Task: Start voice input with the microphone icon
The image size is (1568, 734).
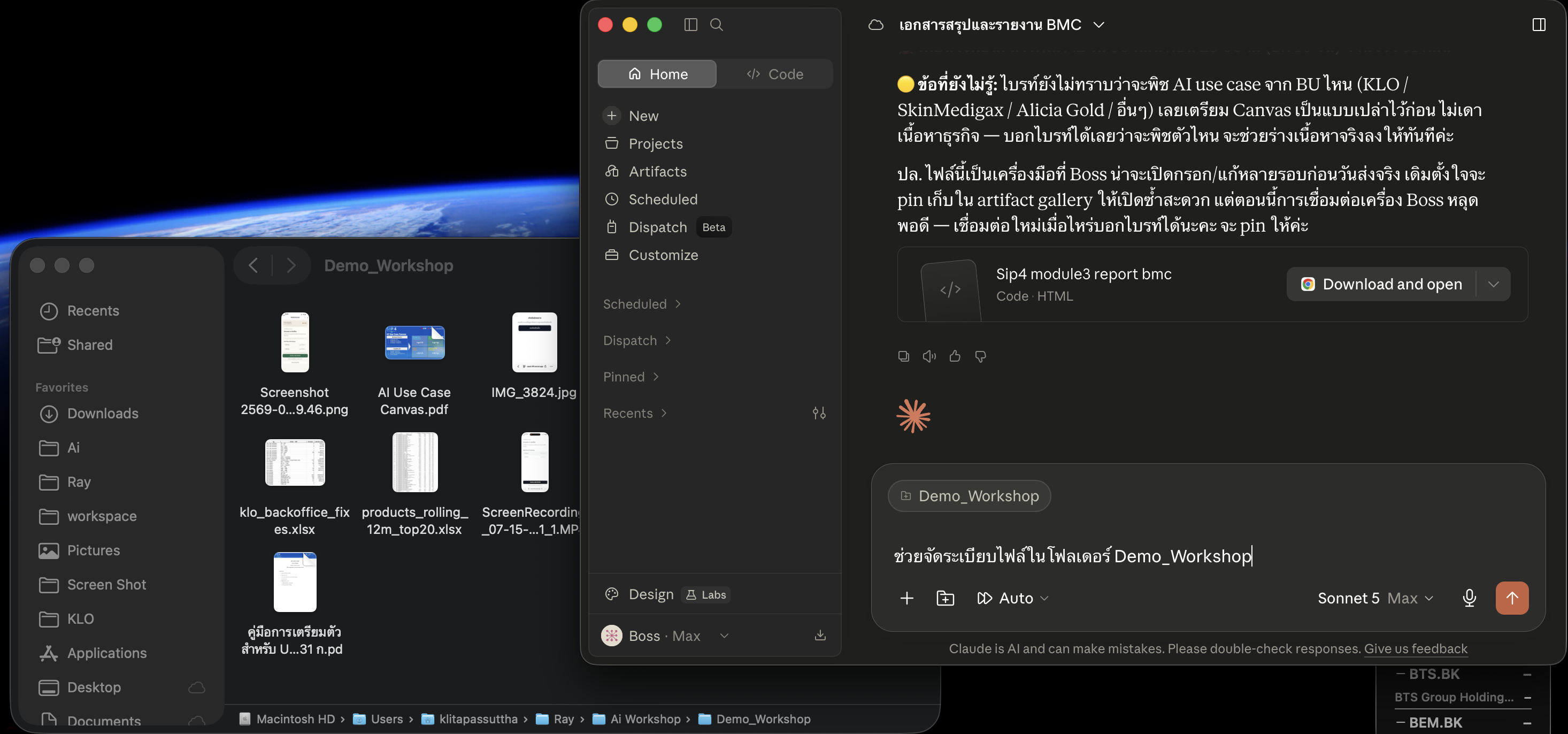Action: [x=1469, y=598]
